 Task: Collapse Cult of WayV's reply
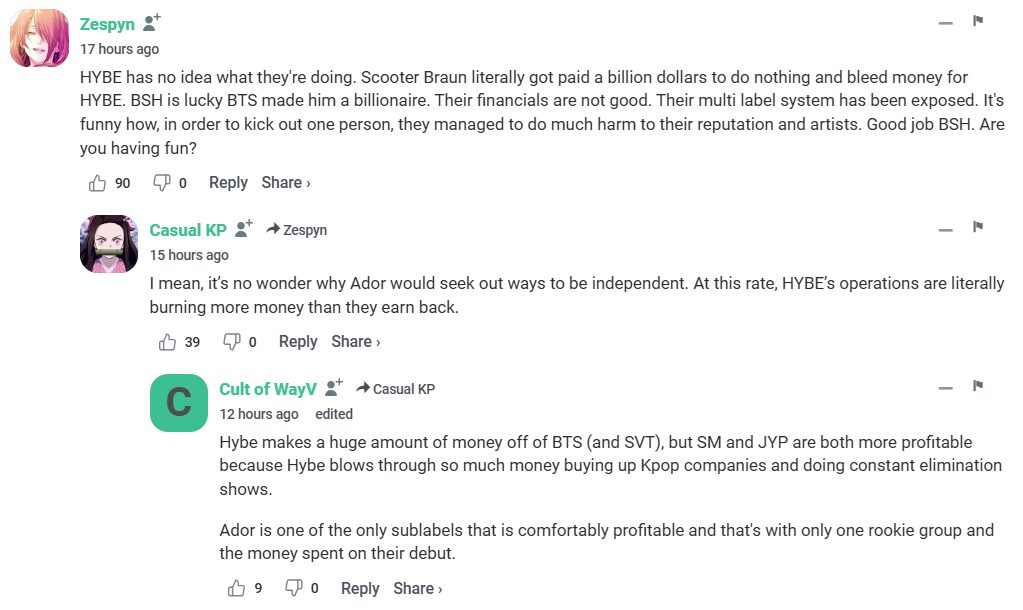click(x=945, y=388)
